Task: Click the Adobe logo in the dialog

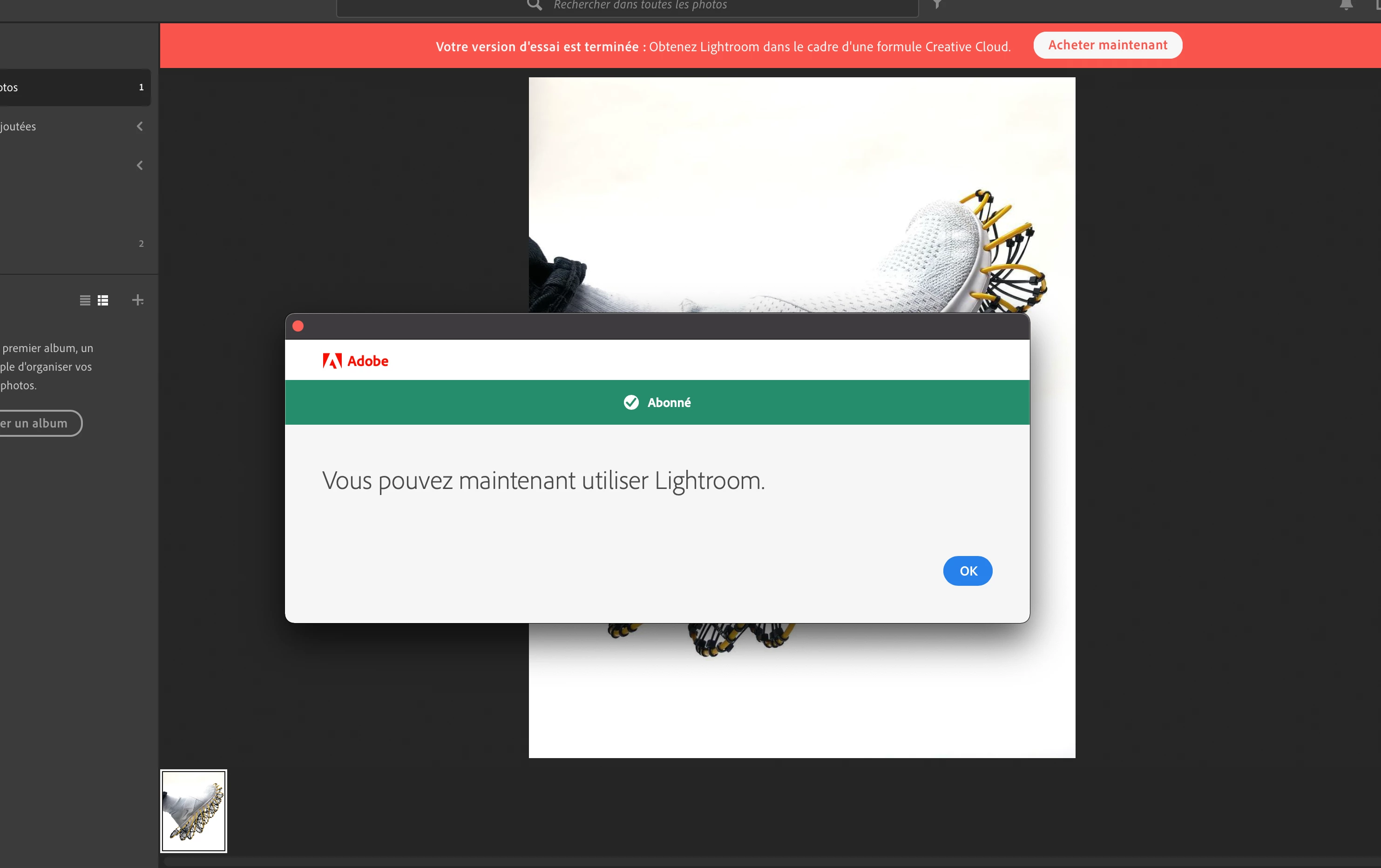Action: [x=356, y=361]
